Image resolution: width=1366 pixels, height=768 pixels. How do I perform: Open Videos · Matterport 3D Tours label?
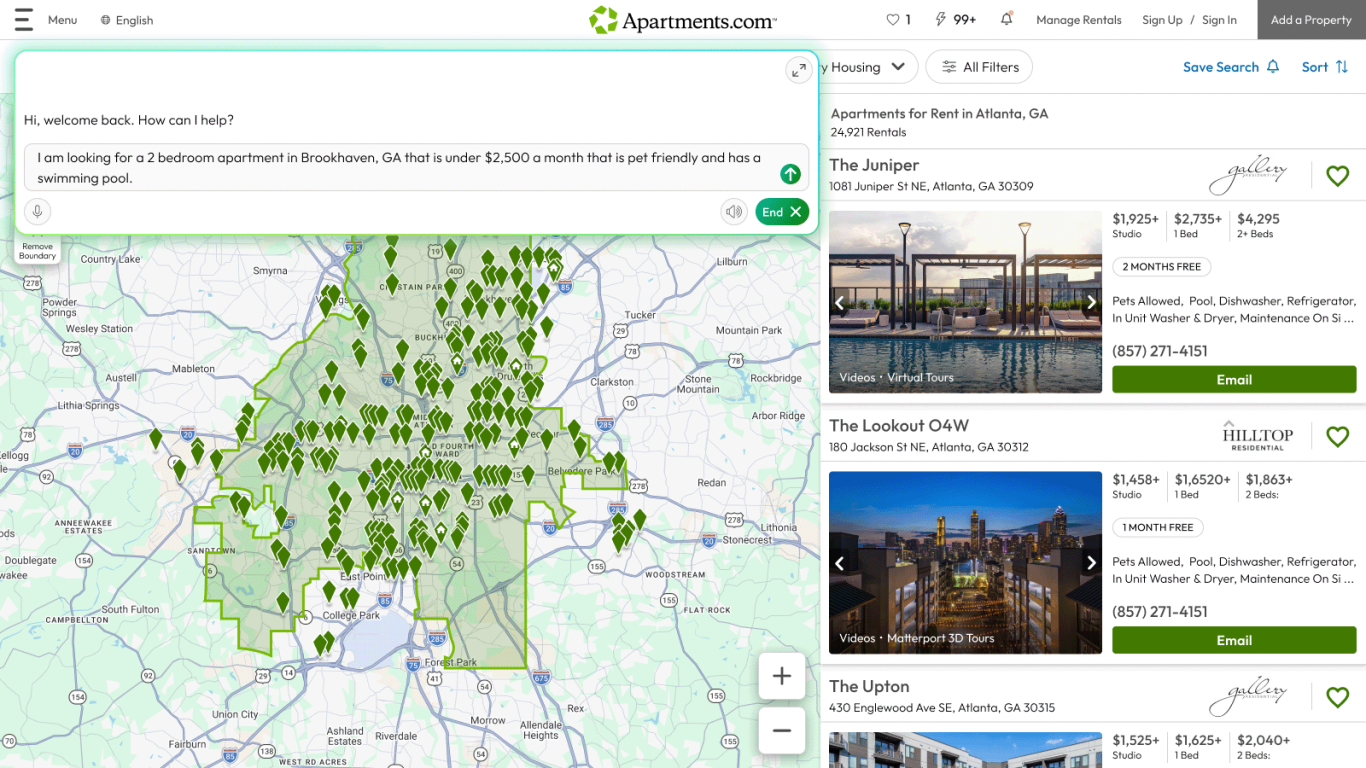point(917,638)
